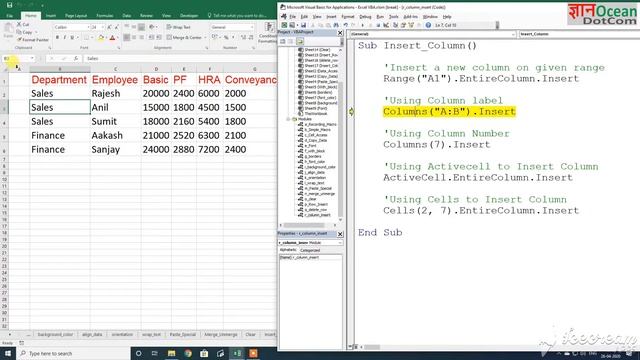This screenshot has width=640, height=360.
Task: Open the Excel Insert ribbon tab
Action: [51, 16]
